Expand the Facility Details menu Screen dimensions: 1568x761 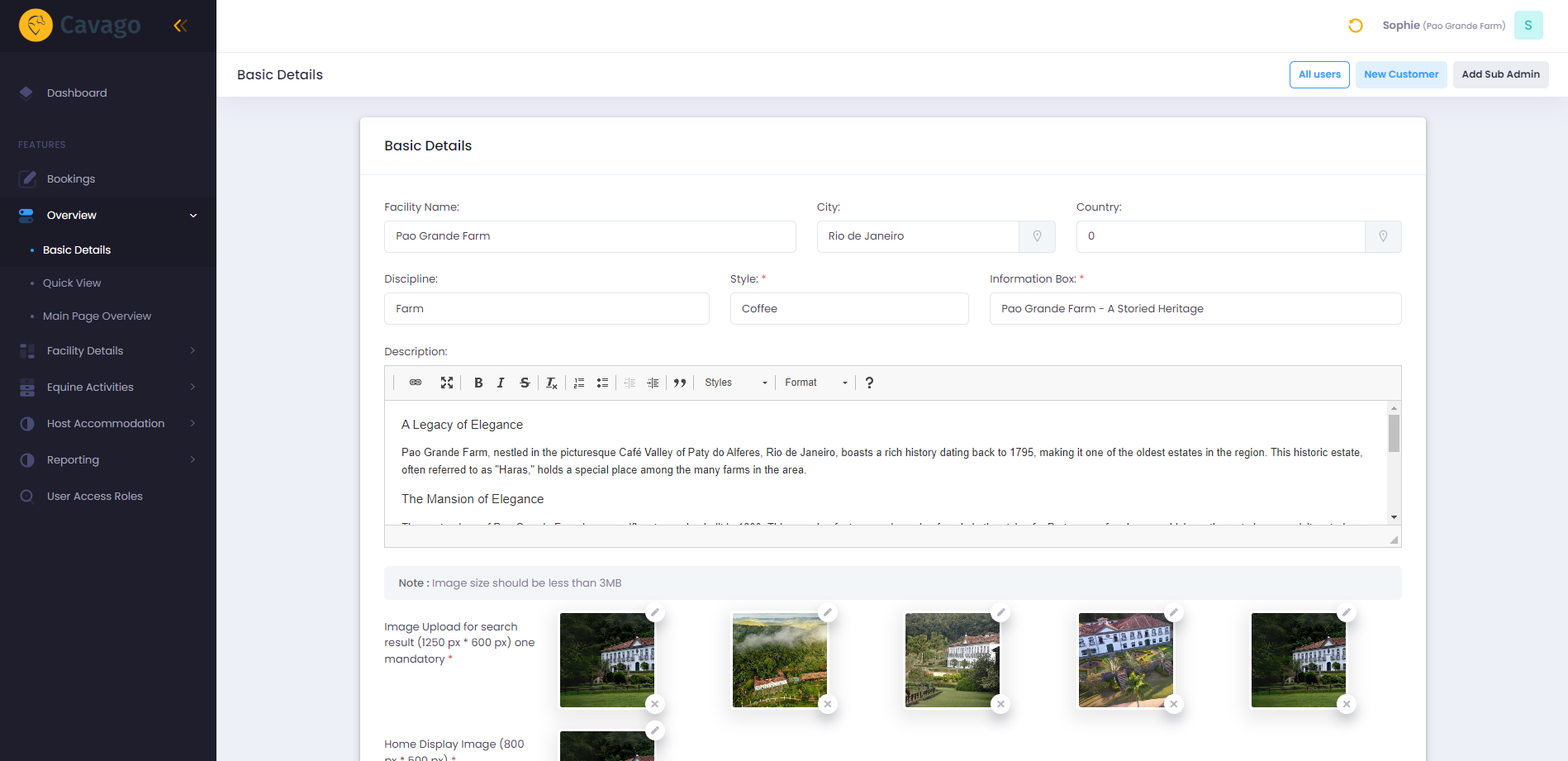point(108,350)
